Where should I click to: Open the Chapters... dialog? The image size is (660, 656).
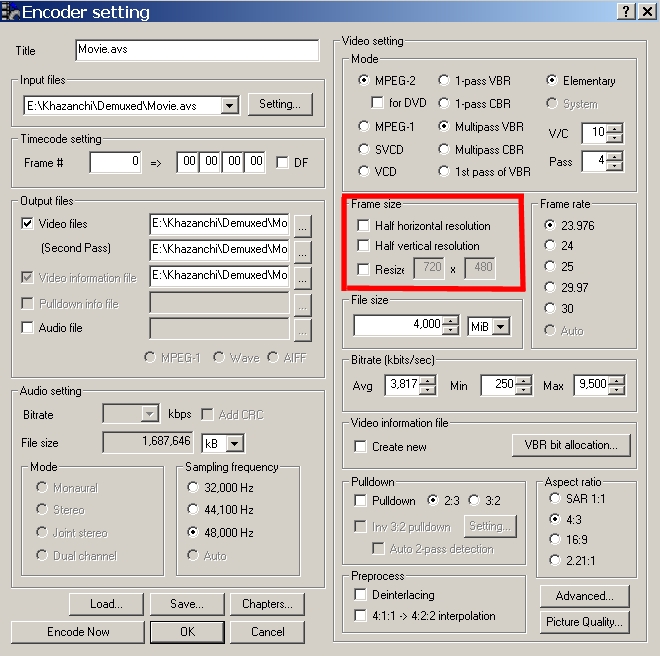coord(267,604)
